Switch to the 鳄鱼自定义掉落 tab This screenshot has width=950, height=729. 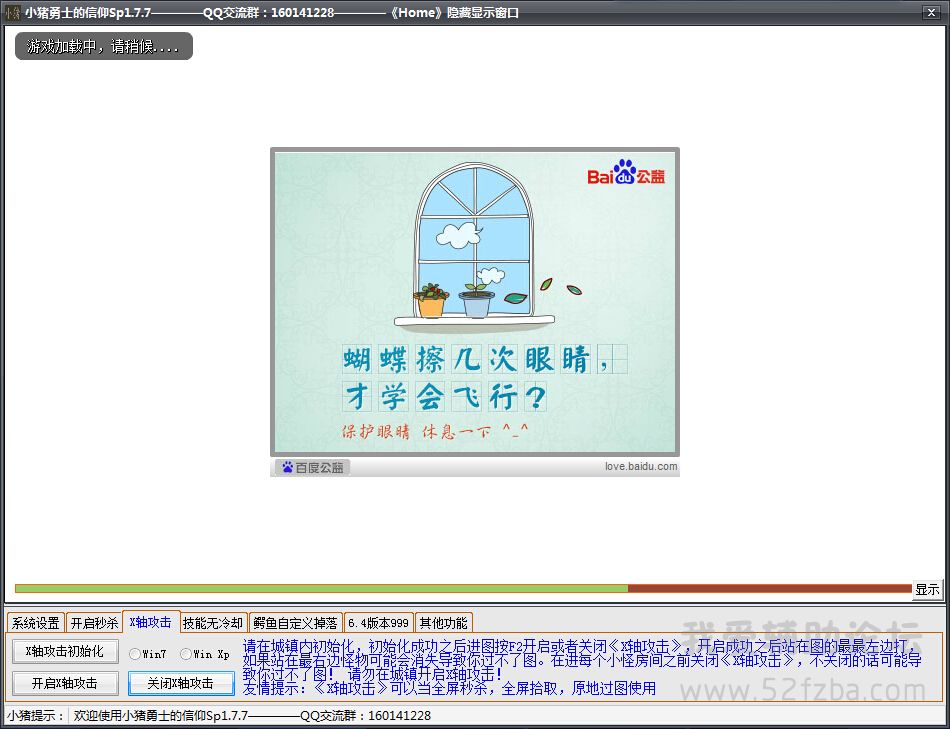click(295, 623)
